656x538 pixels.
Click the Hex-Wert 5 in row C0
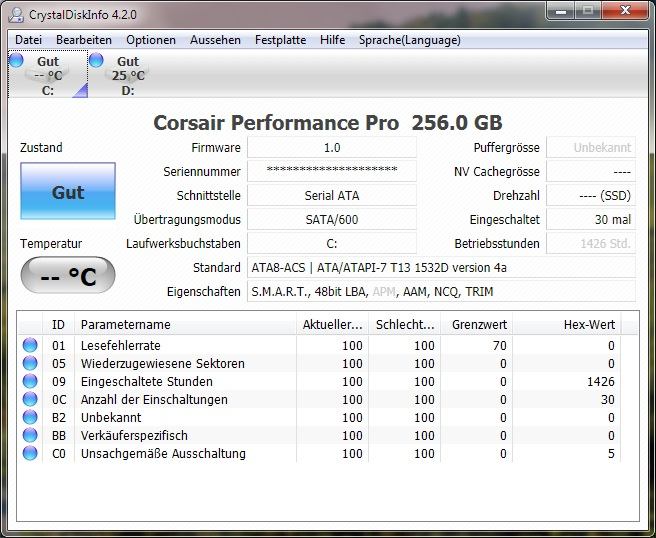click(611, 453)
